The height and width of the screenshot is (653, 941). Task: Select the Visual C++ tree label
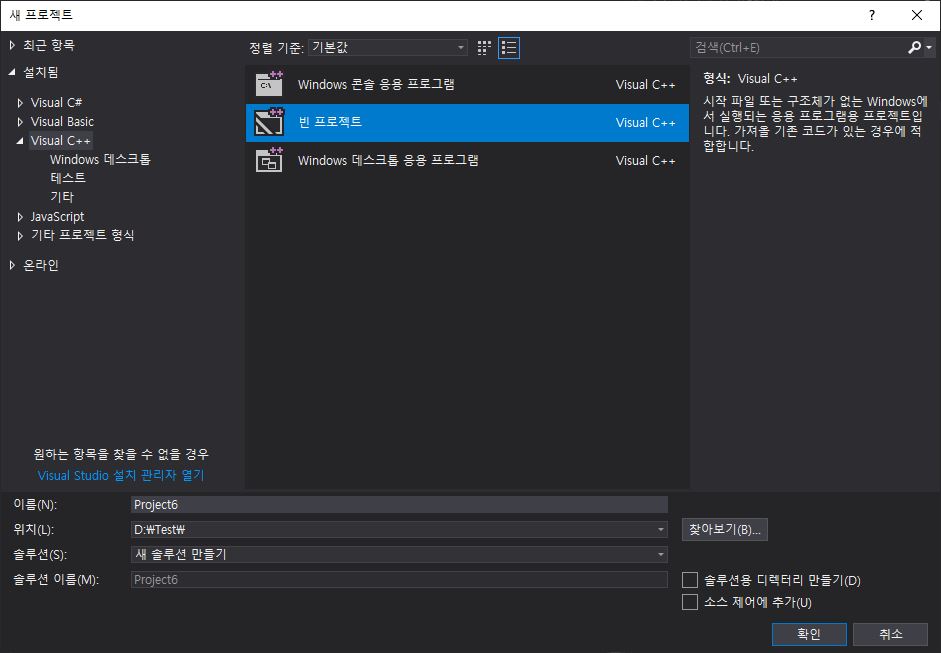point(61,140)
